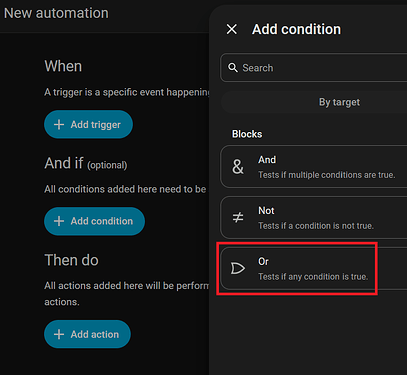Click the ampersand icon of And block

(238, 167)
